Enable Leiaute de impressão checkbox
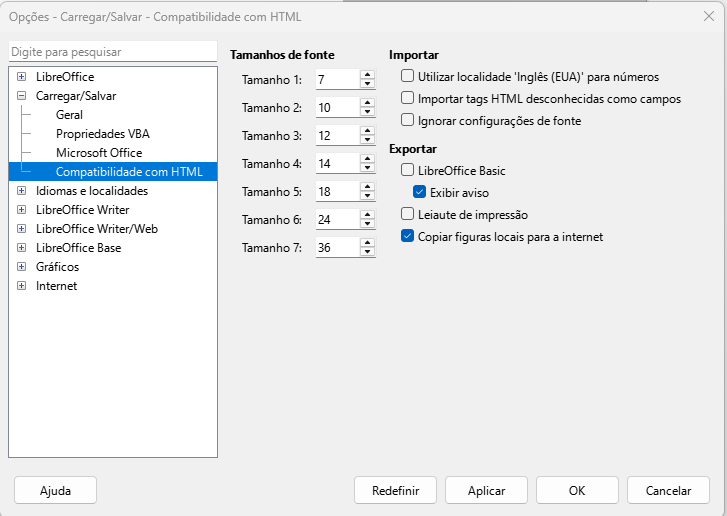727x516 pixels. pos(407,214)
